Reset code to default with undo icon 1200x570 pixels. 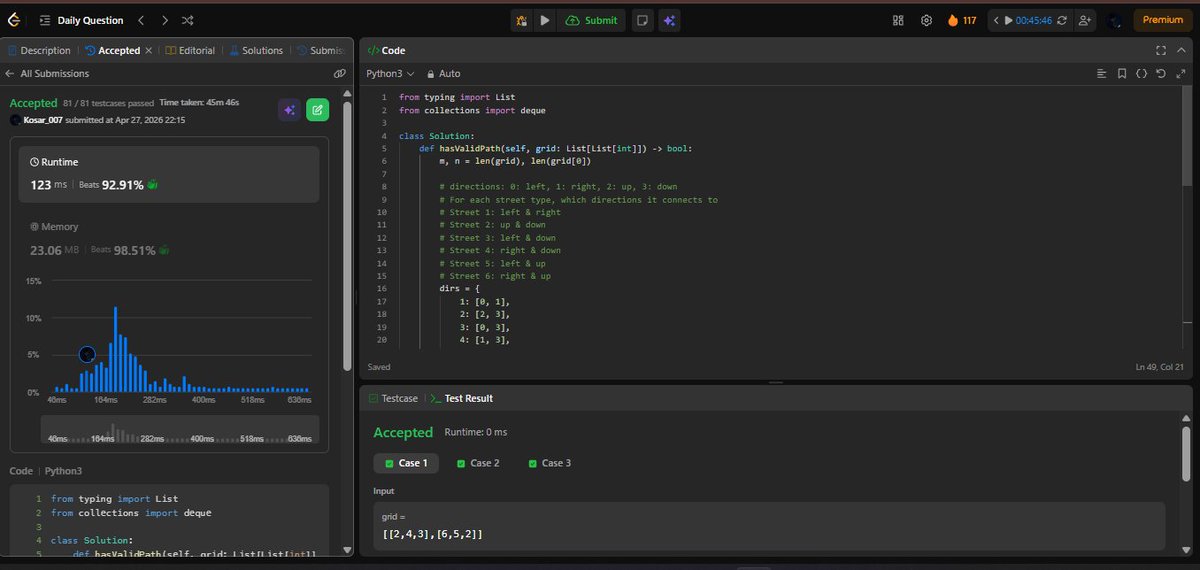coord(1160,73)
